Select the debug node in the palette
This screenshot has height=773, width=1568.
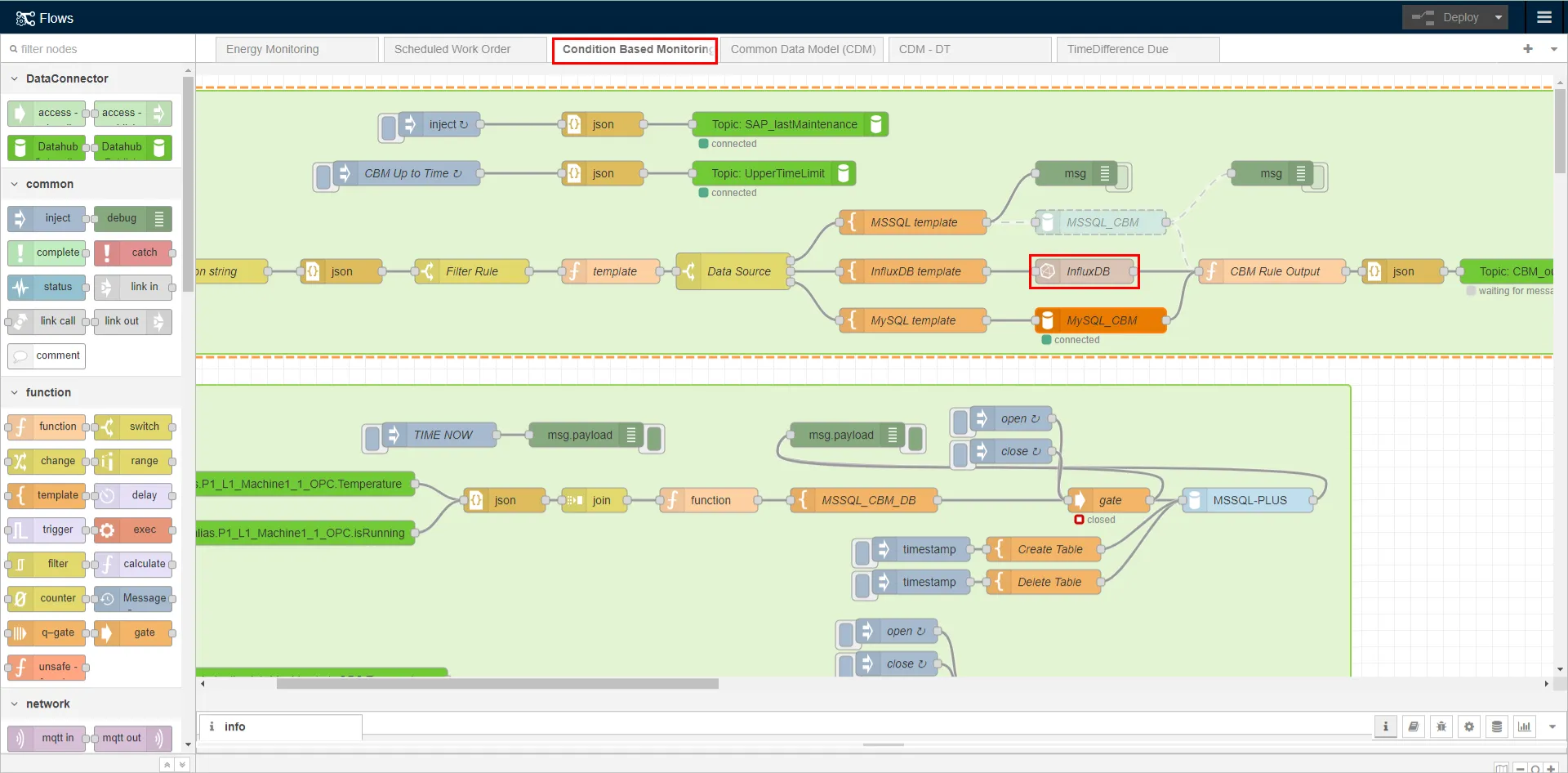point(133,218)
